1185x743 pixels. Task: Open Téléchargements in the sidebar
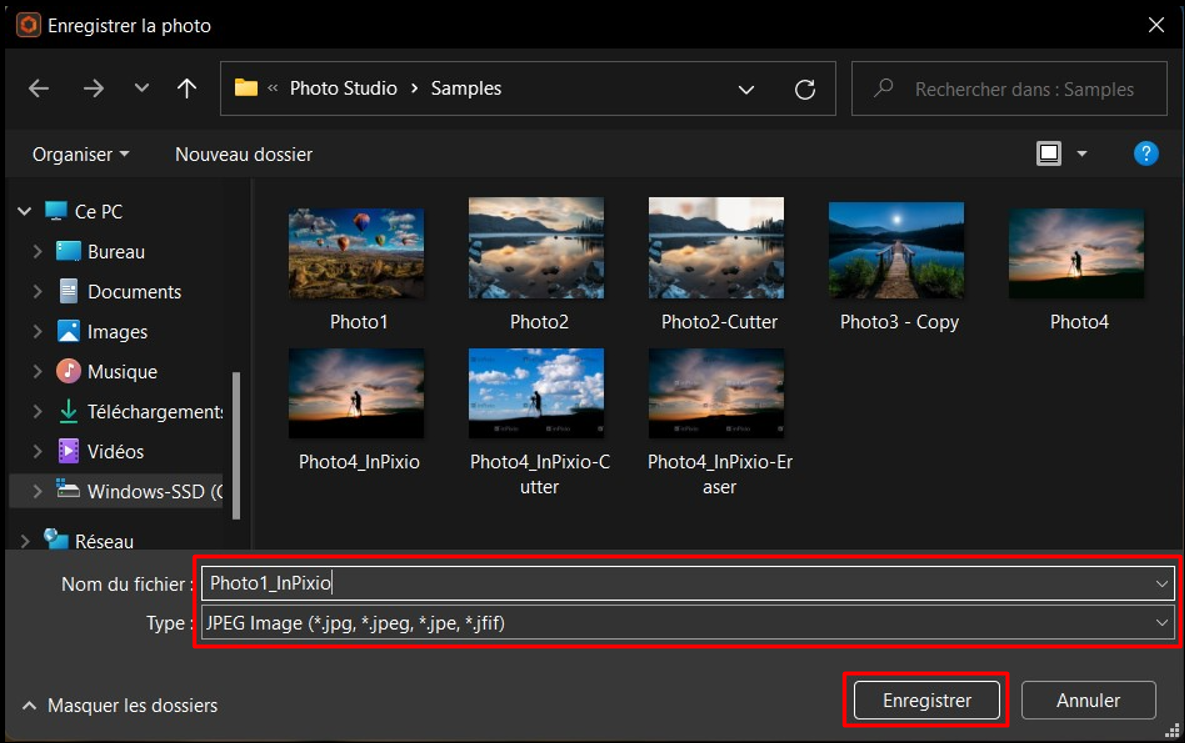(x=155, y=412)
